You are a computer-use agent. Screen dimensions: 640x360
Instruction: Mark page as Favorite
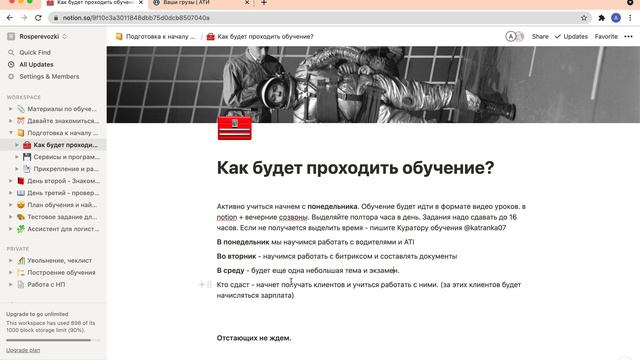coord(606,36)
